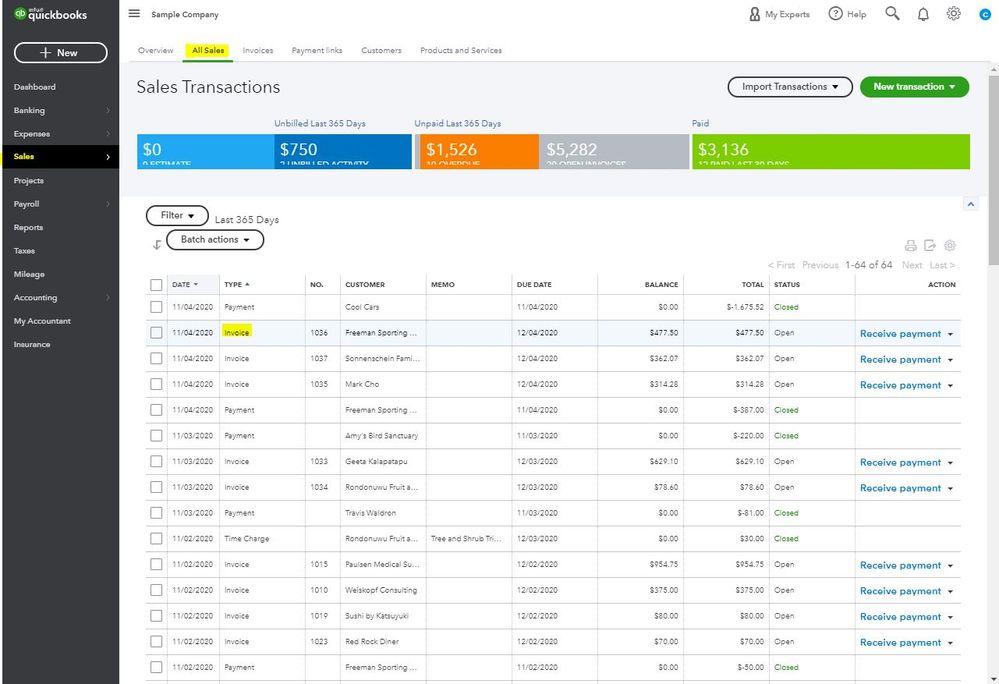Check the Time Charge row checkbox
This screenshot has width=999, height=684.
[156, 539]
